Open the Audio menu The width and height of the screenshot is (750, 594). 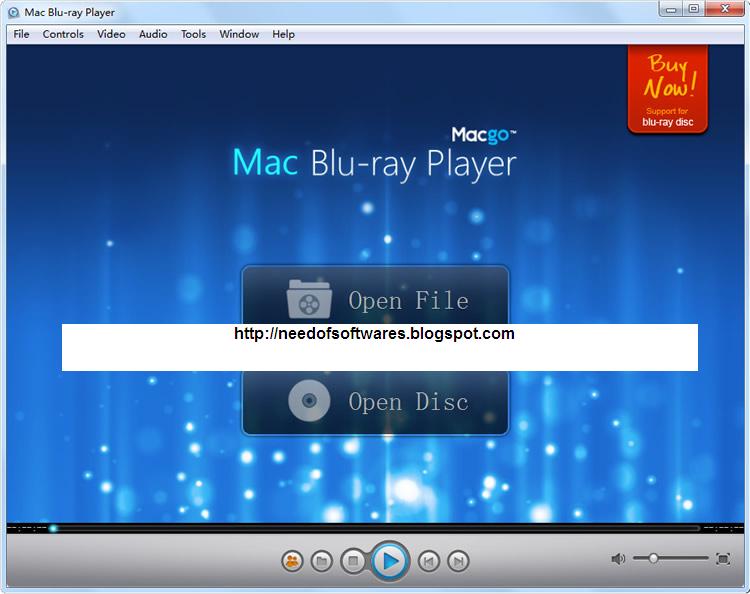tap(153, 34)
